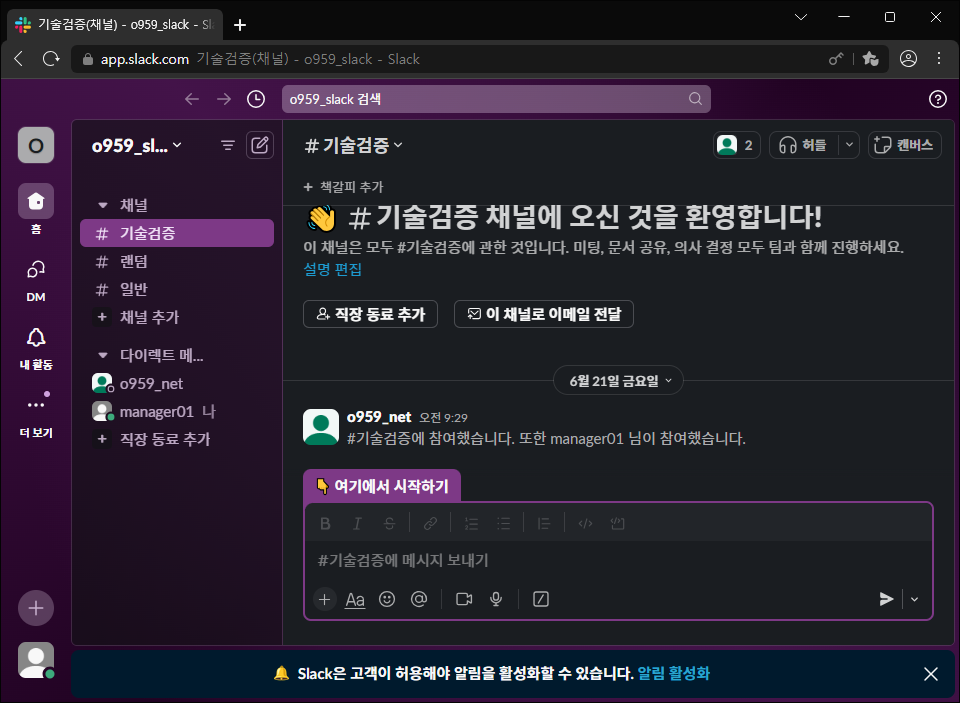This screenshot has width=960, height=703.
Task: Click 알림 활성화 link
Action: (673, 674)
